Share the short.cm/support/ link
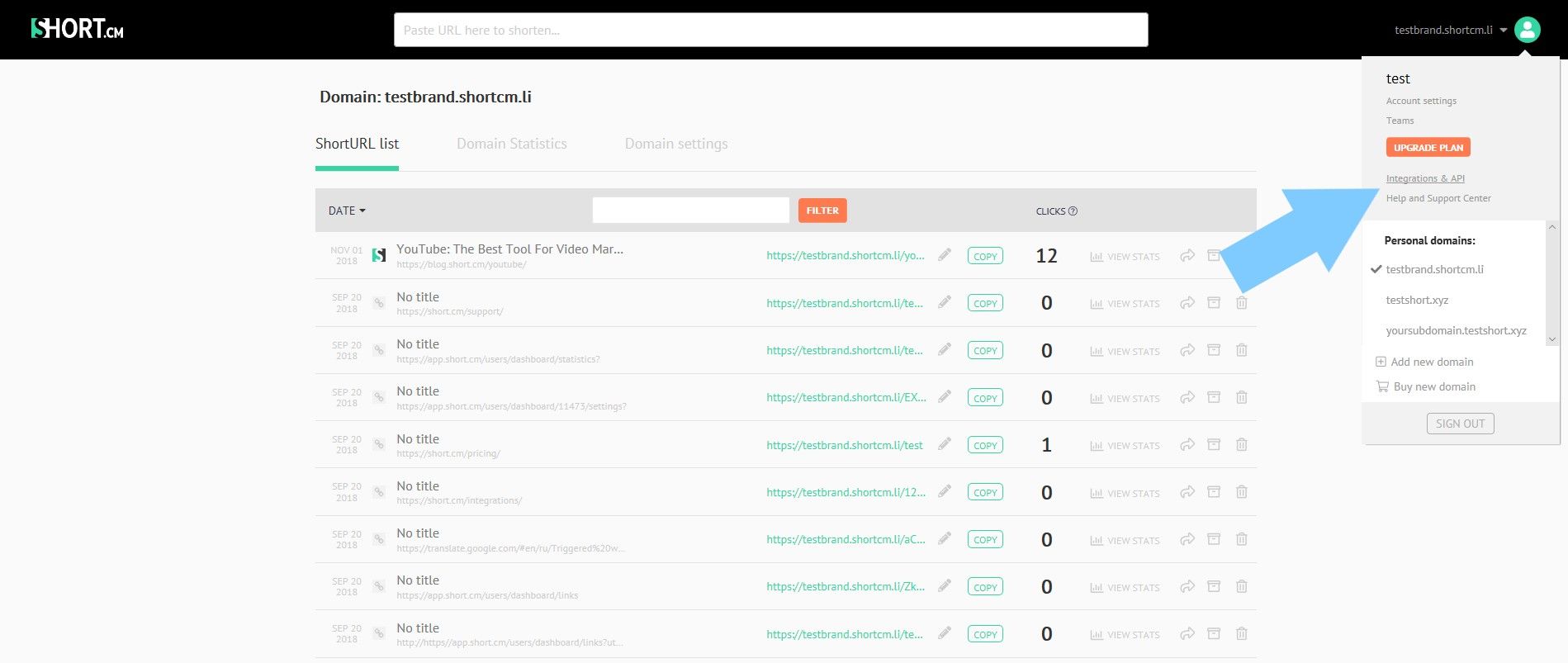The width and height of the screenshot is (1568, 663). (1187, 302)
